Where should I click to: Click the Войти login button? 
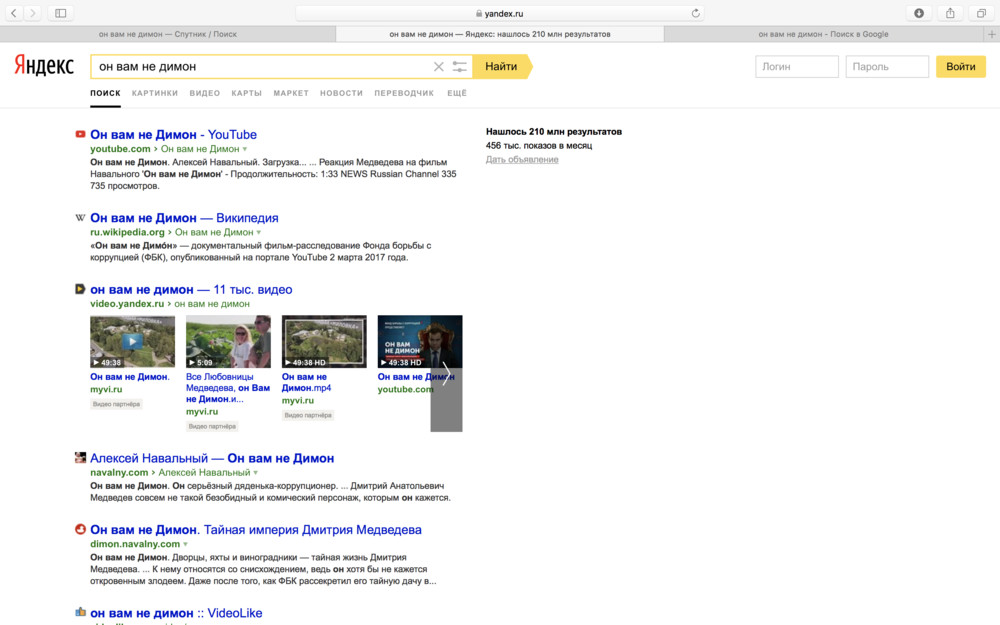(x=960, y=66)
